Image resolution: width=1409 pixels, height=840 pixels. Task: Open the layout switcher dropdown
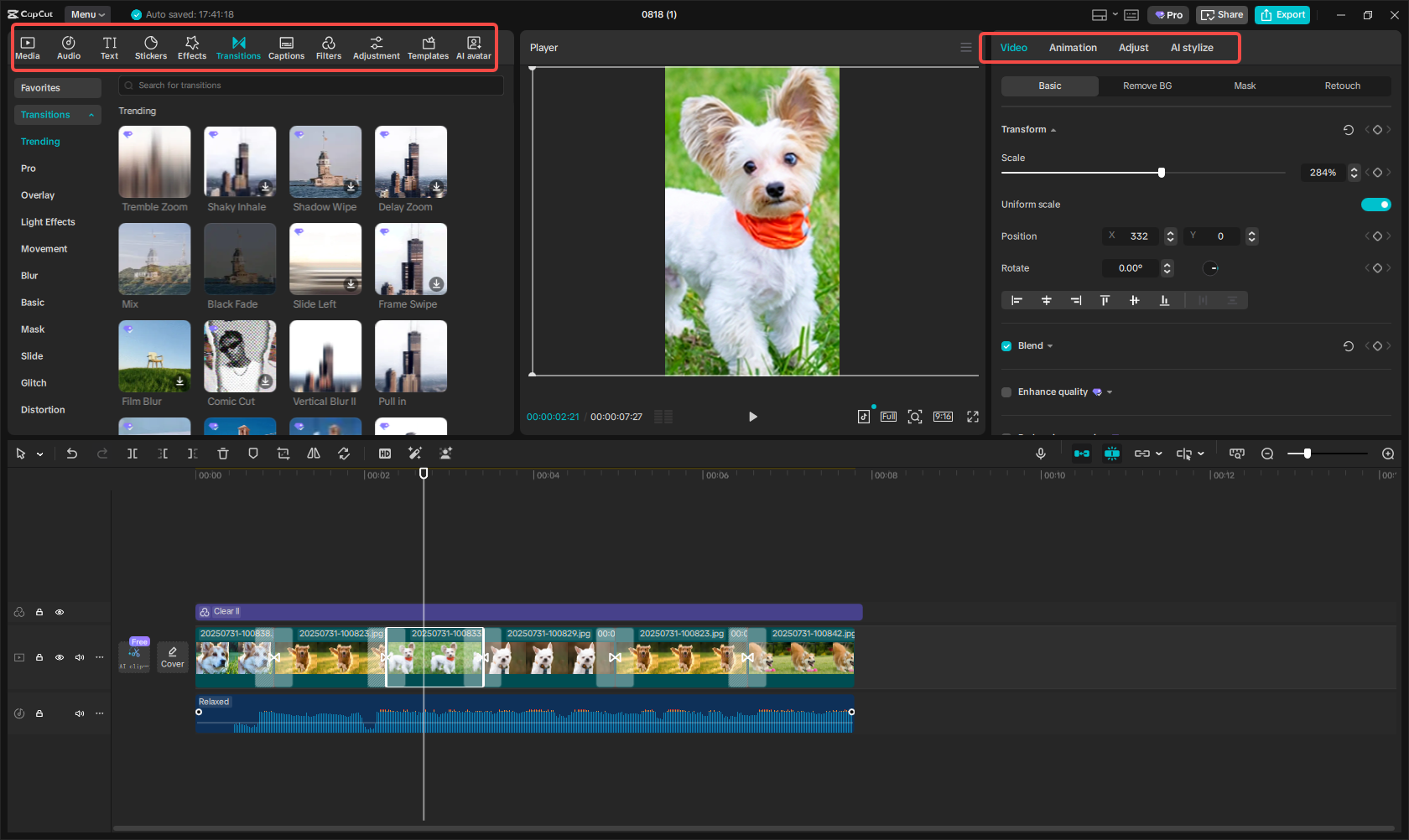pos(1115,14)
